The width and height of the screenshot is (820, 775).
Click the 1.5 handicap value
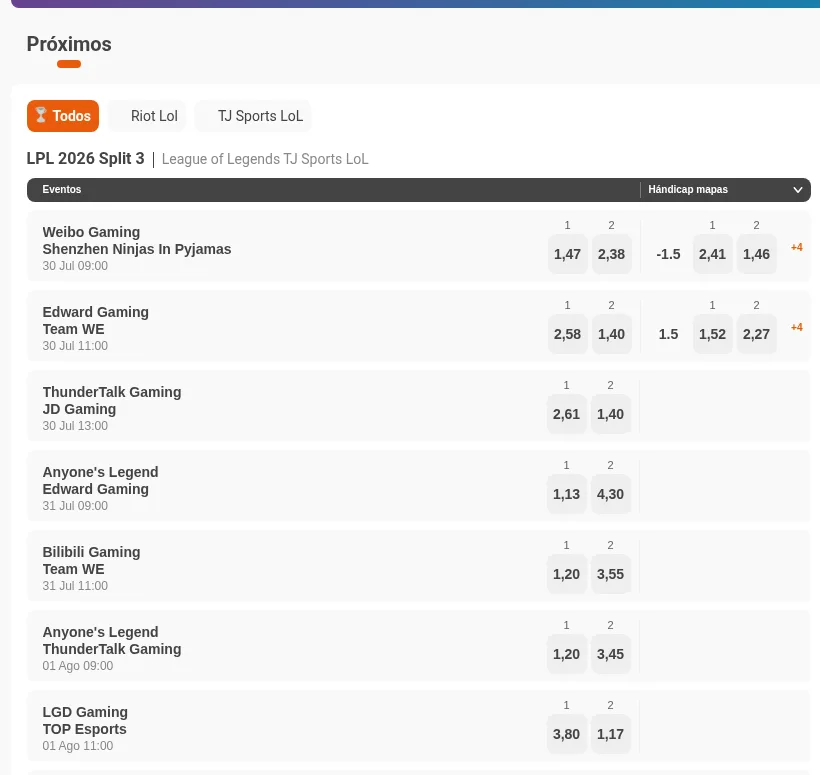(668, 334)
